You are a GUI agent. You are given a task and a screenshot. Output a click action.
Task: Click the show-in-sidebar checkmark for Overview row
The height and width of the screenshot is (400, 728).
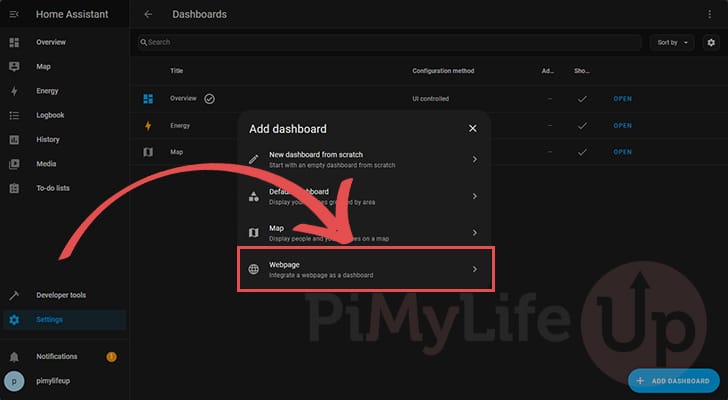[x=582, y=99]
